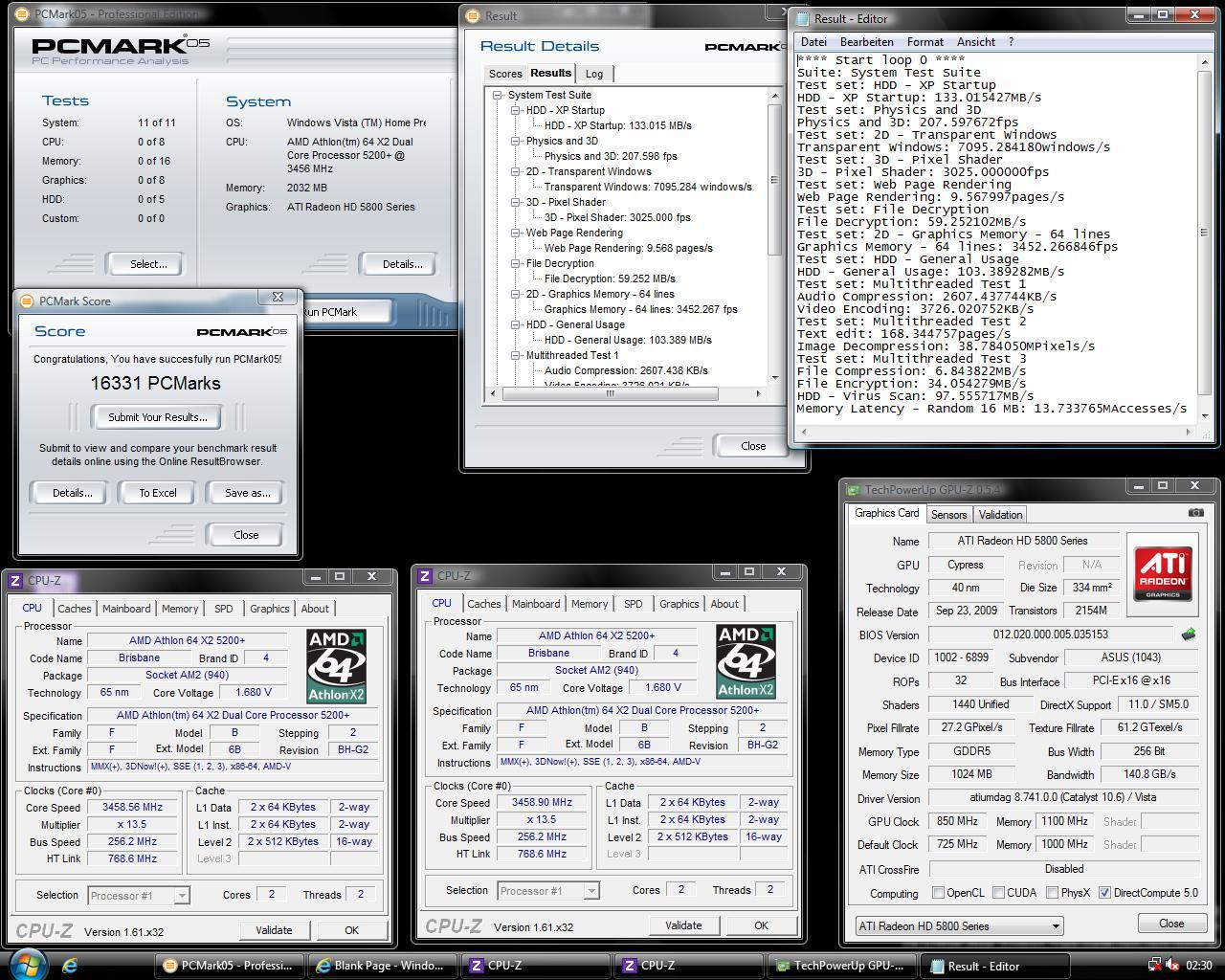Click the left CPU-Z title bar Z icon
1225x980 pixels.
point(14,580)
